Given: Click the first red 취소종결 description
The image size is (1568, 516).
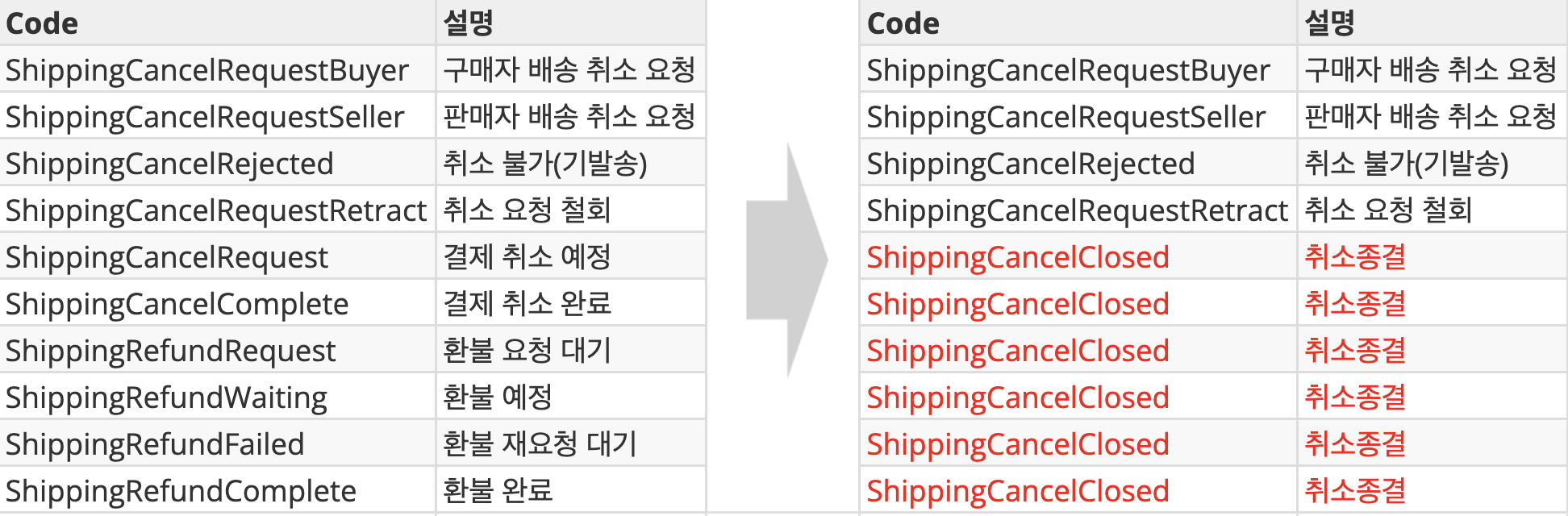Looking at the screenshot, I should click(1355, 257).
